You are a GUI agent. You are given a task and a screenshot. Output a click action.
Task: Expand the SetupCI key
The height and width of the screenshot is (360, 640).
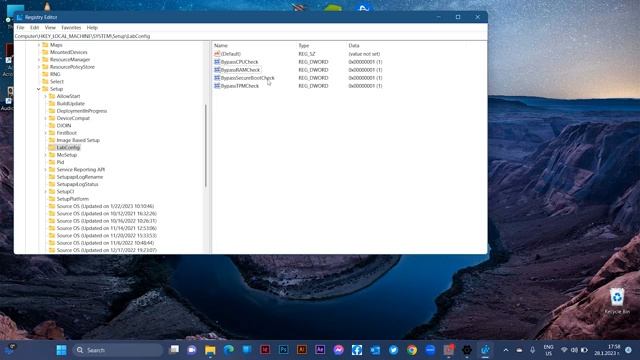tap(45, 191)
